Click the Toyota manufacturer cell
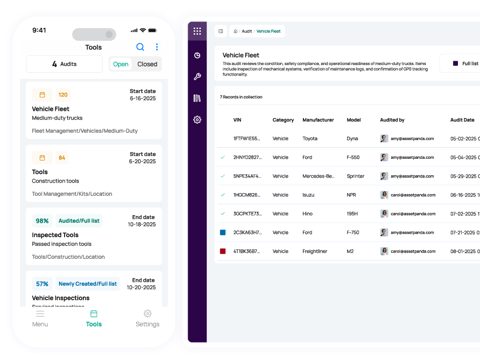Screen dimensions: 480x364 pyautogui.click(x=310, y=138)
